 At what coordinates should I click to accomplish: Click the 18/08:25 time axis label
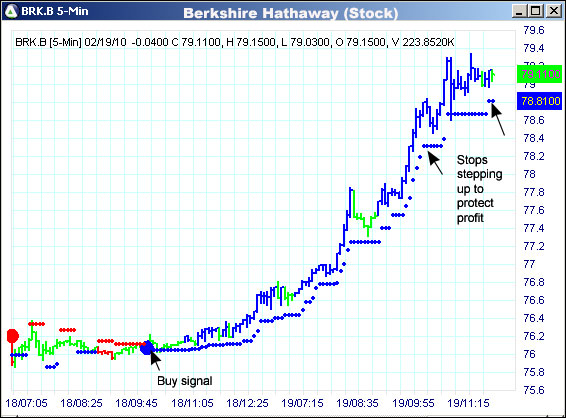coord(82,403)
